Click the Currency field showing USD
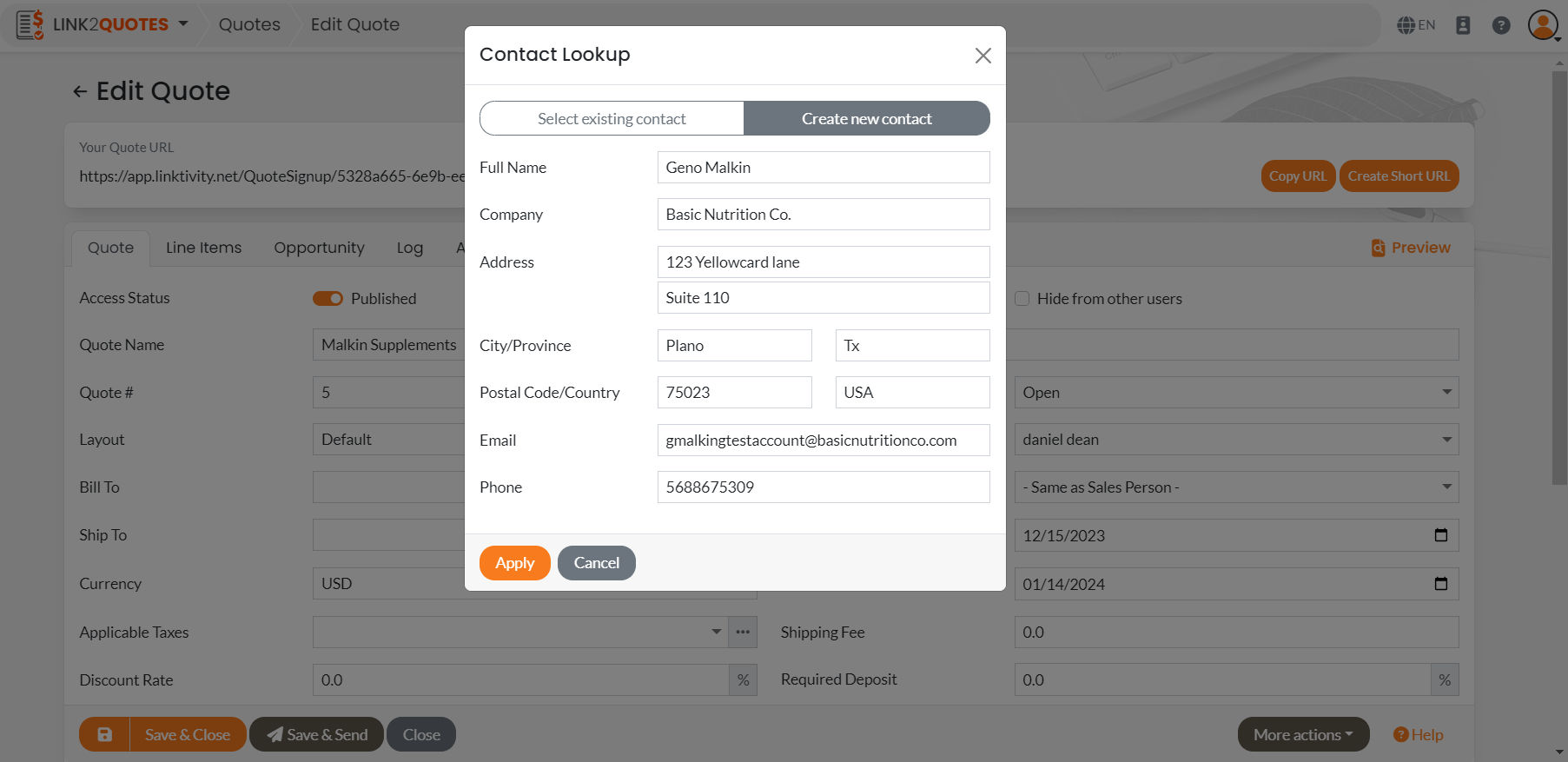The height and width of the screenshot is (762, 1568). (388, 584)
